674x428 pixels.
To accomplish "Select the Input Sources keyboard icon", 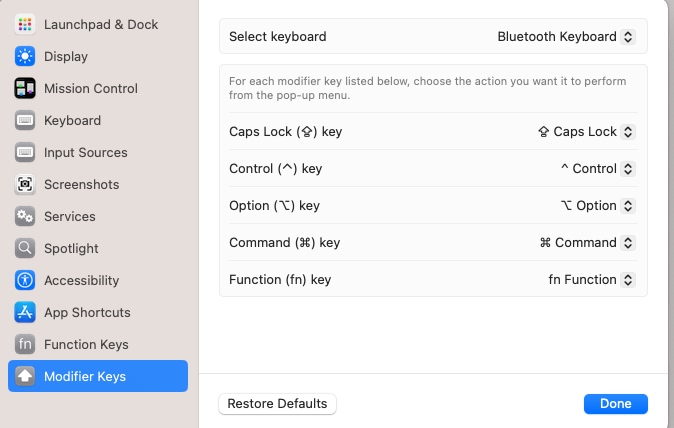I will pyautogui.click(x=25, y=152).
